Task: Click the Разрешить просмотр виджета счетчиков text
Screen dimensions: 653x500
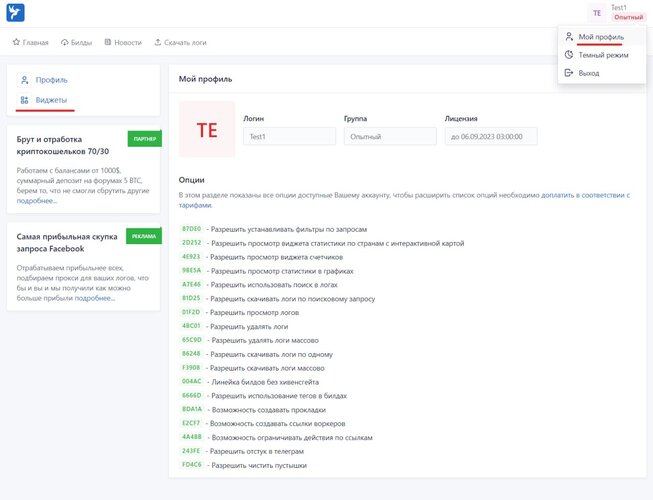Action: coord(277,257)
